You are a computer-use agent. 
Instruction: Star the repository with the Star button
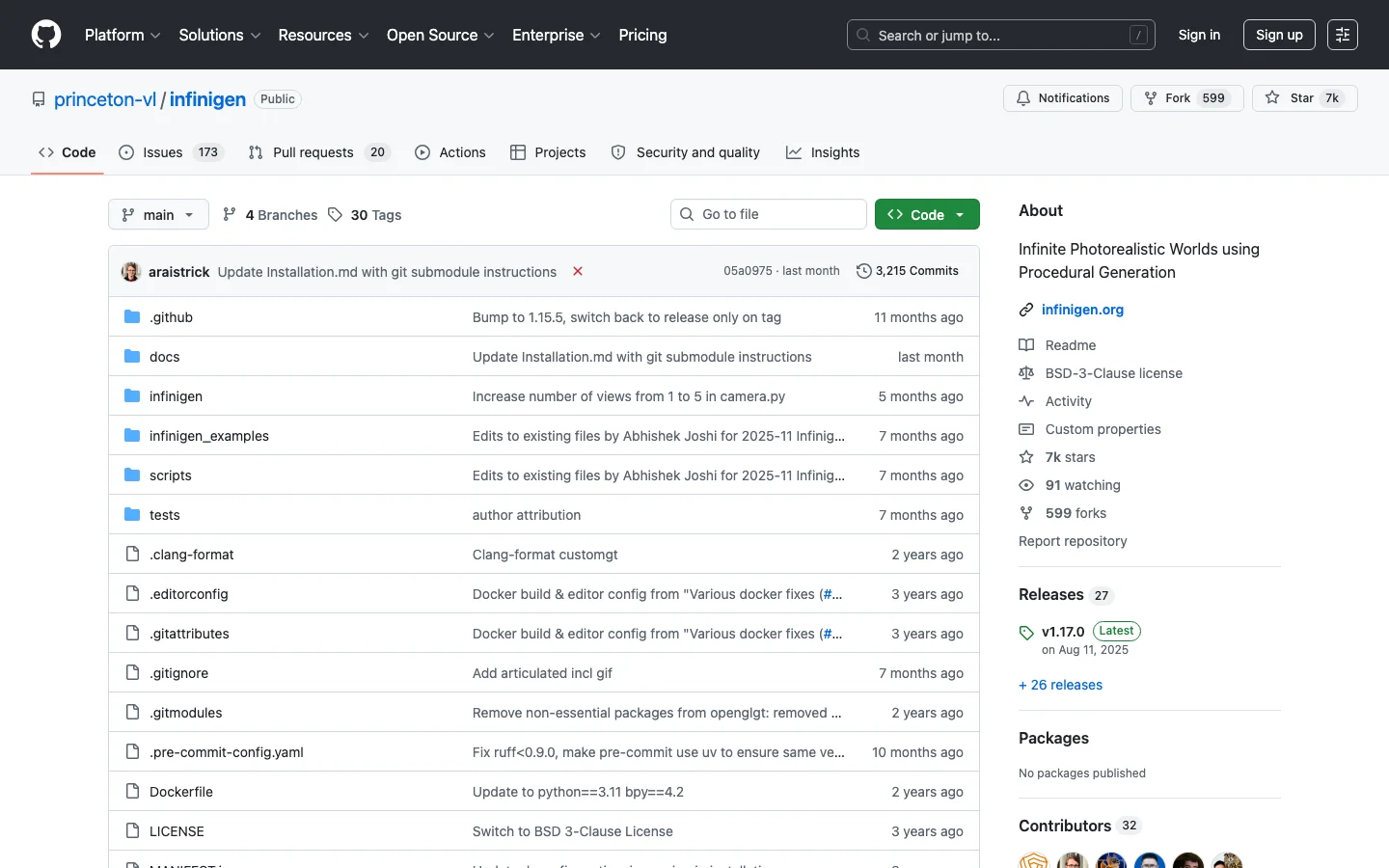point(1304,98)
